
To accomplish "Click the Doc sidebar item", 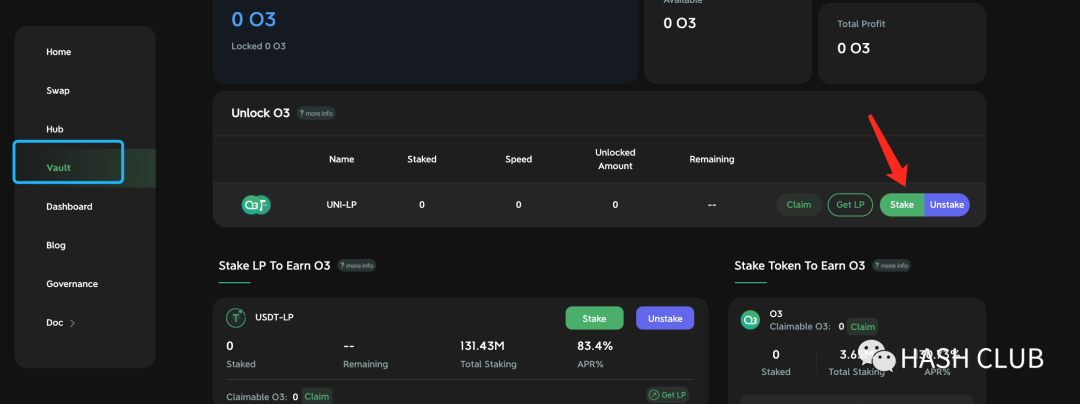I will click(x=54, y=322).
